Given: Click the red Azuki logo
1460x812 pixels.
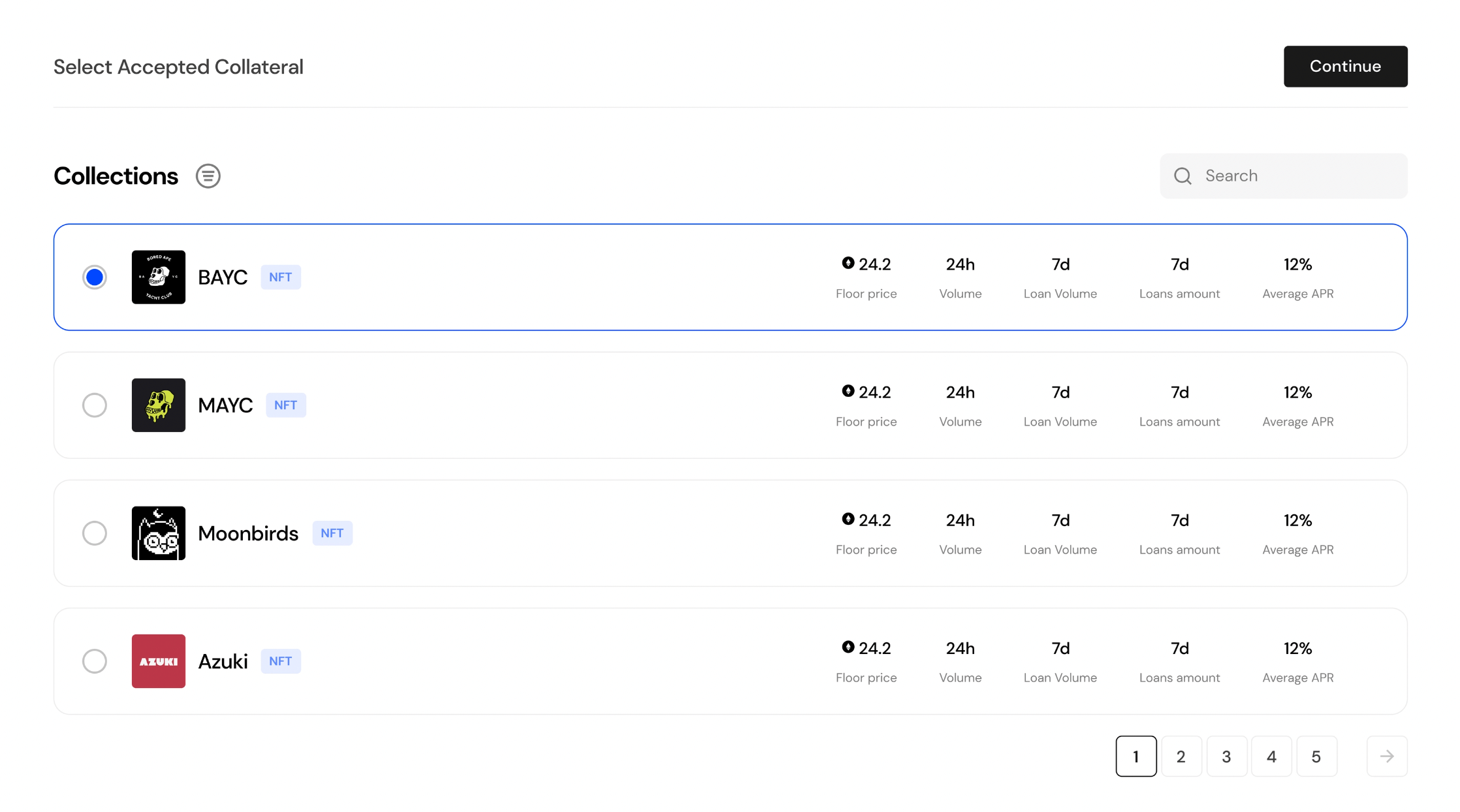Looking at the screenshot, I should [159, 661].
